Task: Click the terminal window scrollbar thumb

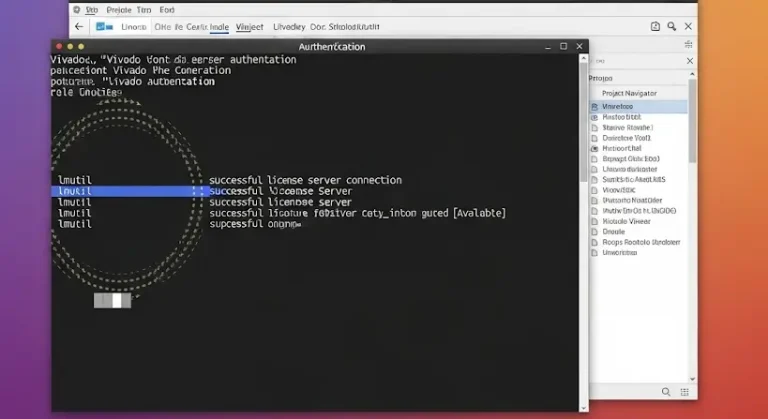Action: 583,123
